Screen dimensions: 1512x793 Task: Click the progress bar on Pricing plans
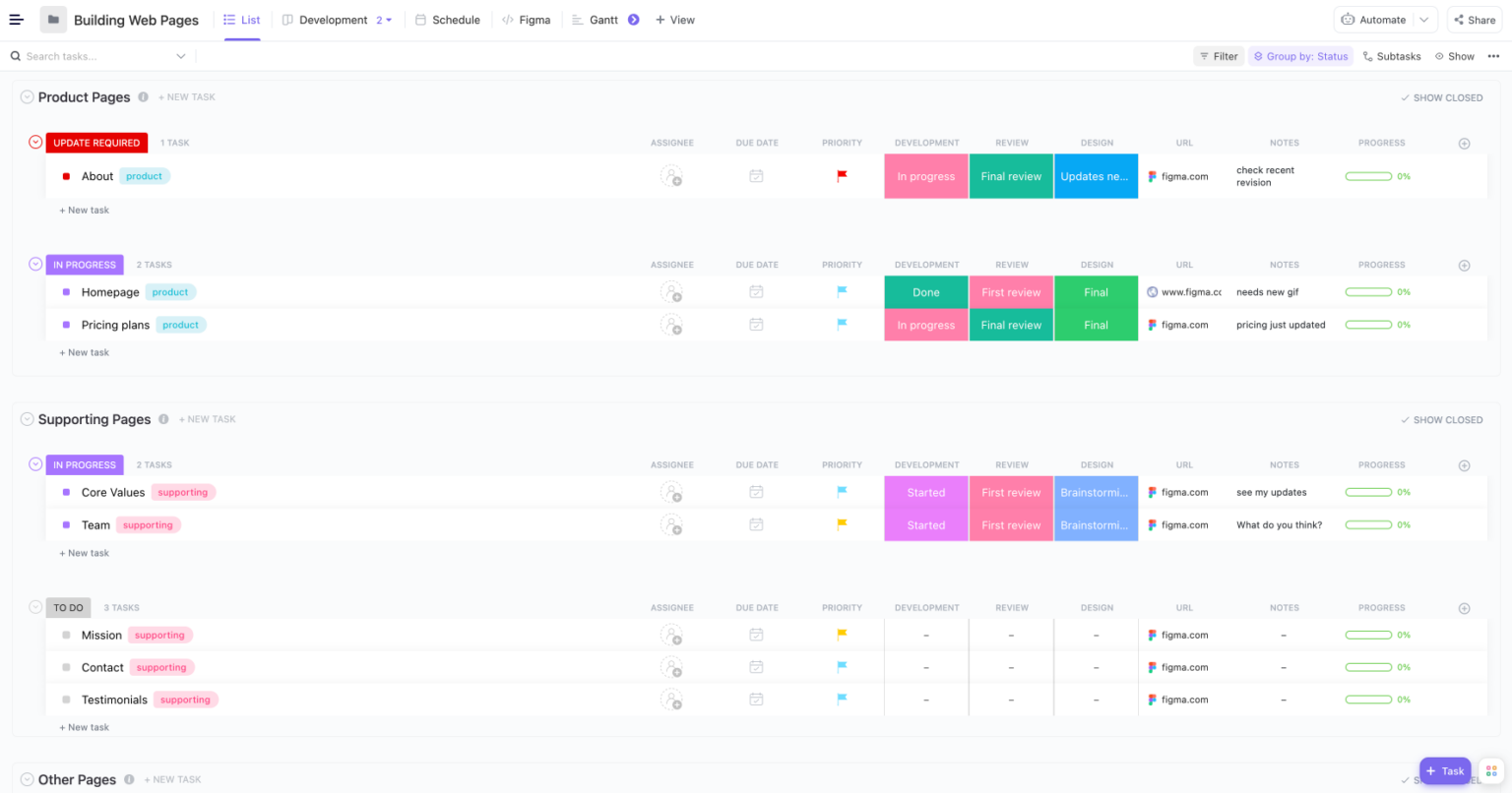coord(1368,324)
